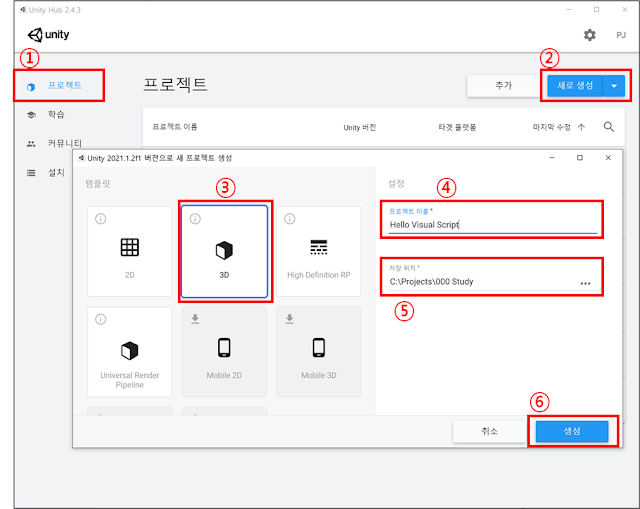Click the 커뮤니티 people icon
The image size is (640, 509).
[31, 144]
